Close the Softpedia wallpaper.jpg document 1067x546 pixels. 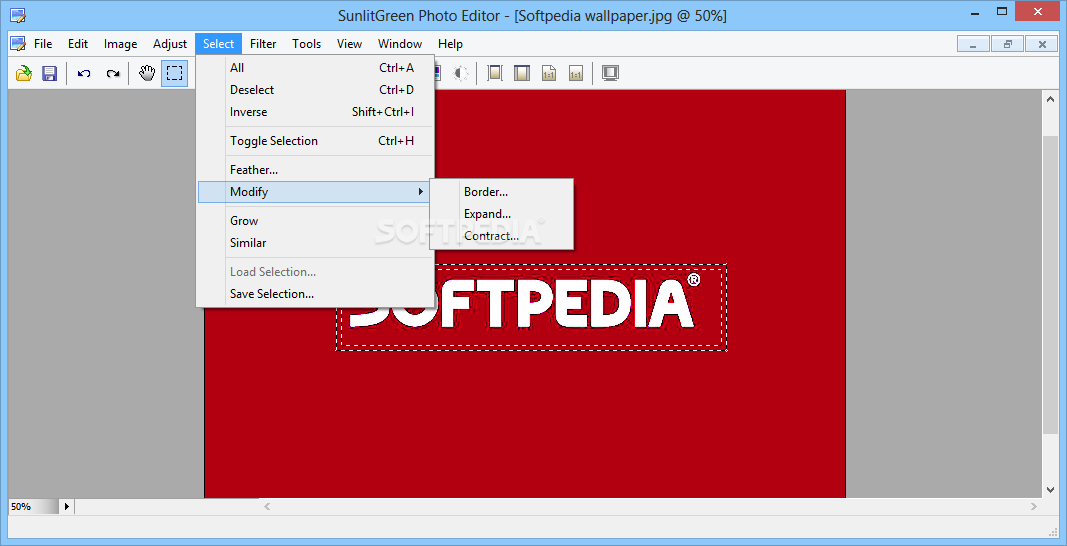[1041, 44]
